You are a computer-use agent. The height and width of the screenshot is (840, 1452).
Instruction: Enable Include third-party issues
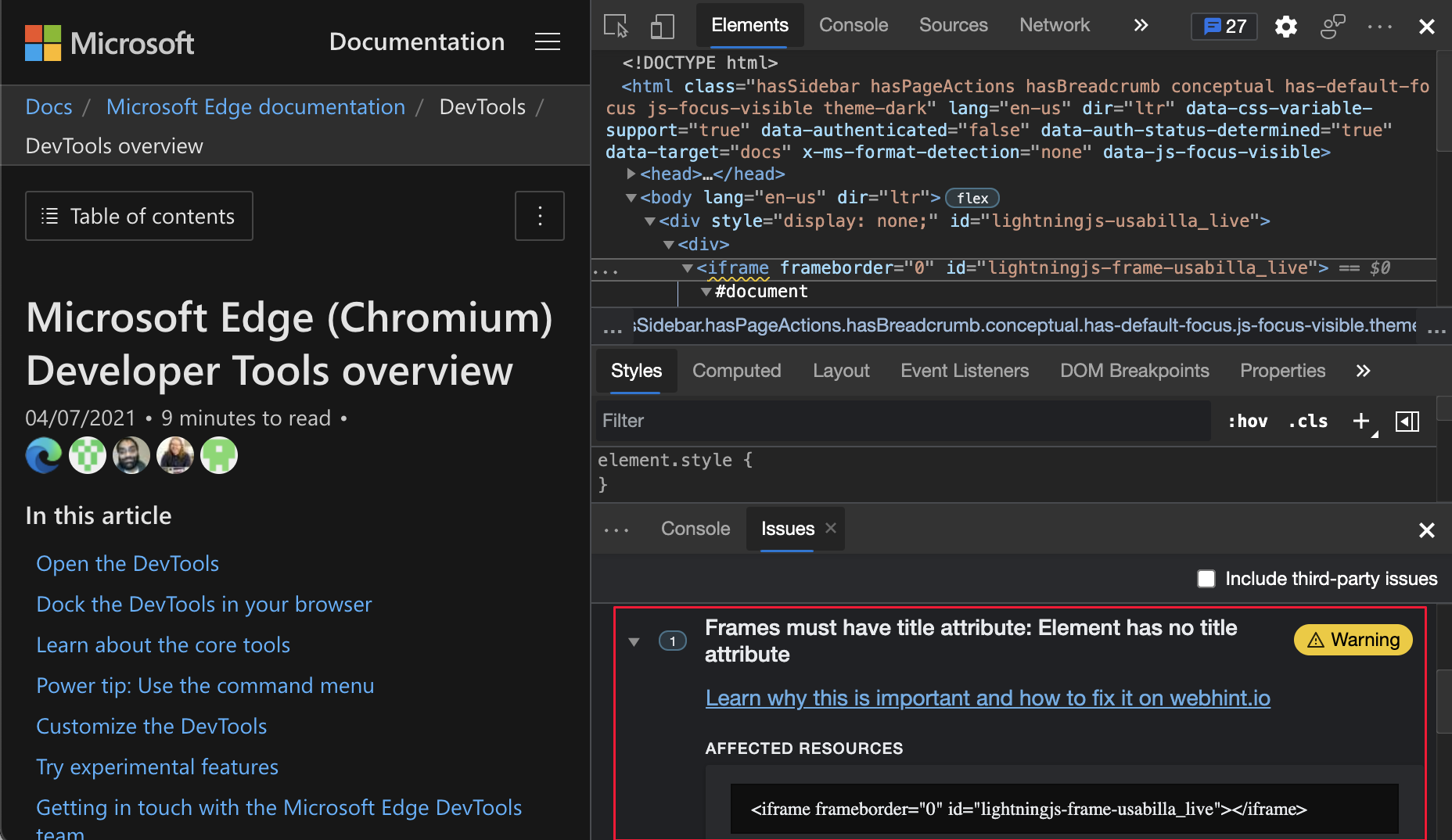tap(1206, 579)
